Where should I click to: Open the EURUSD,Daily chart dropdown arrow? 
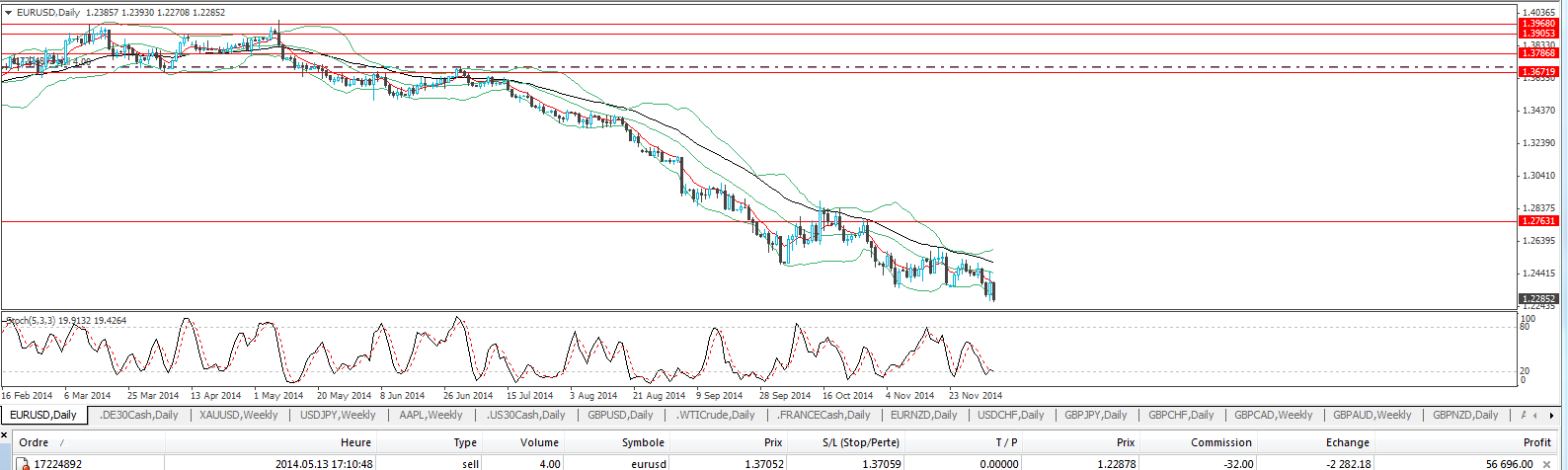click(x=9, y=12)
